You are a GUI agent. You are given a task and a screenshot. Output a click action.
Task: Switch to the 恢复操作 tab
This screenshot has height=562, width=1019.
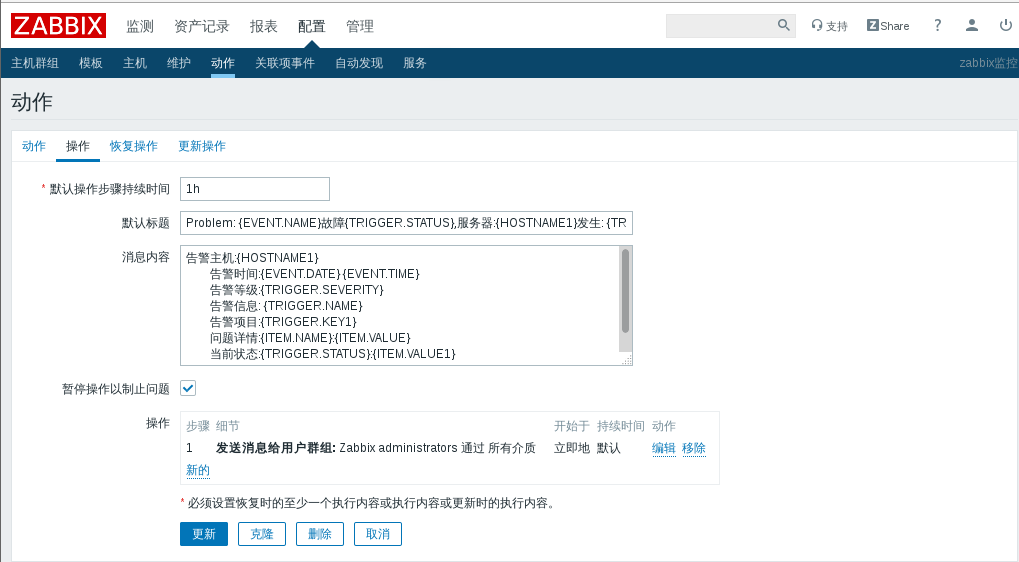[133, 146]
